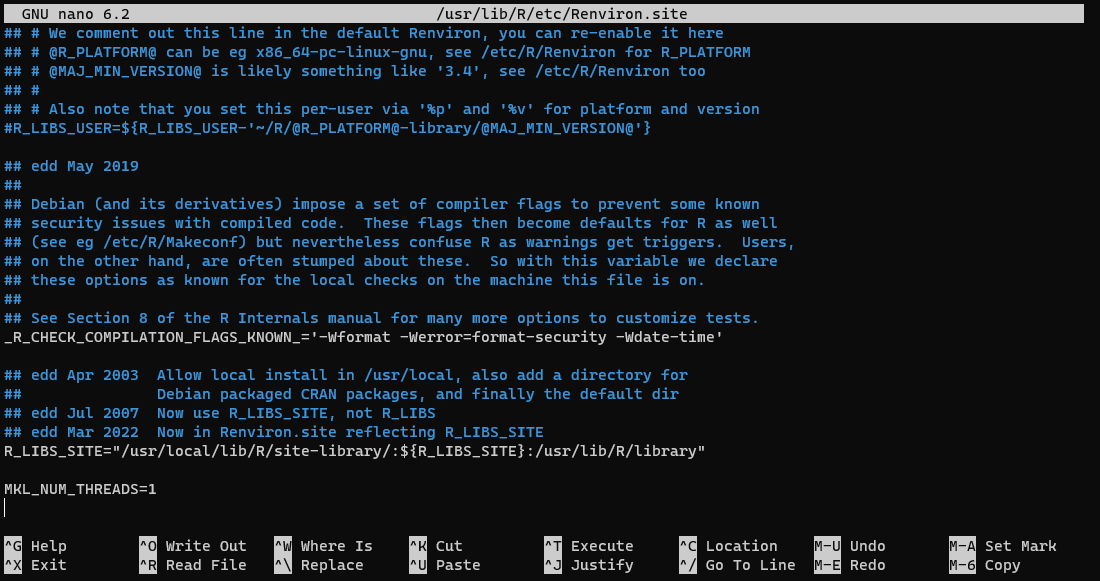Screen dimensions: 1100x581
Task: Click the Renviron.site file path in title bar
Action: [562, 14]
